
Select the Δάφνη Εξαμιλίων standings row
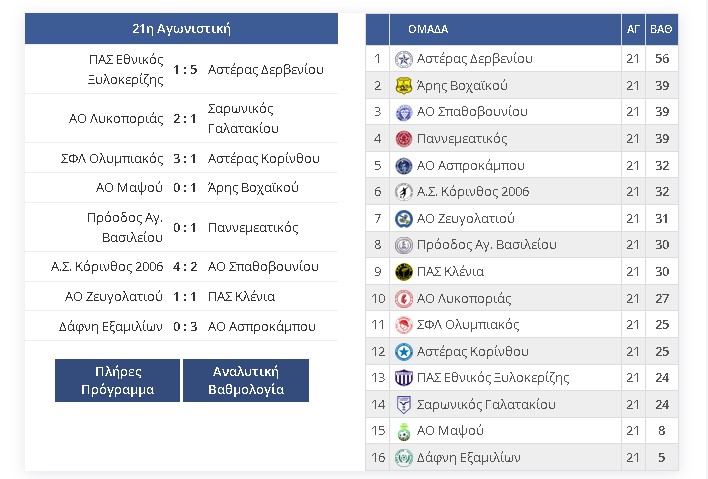[522, 457]
